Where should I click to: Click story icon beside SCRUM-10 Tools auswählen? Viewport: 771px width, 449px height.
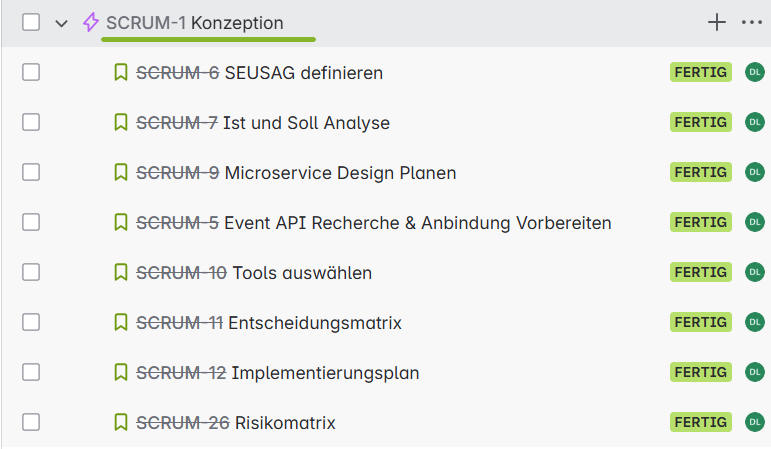coord(121,272)
